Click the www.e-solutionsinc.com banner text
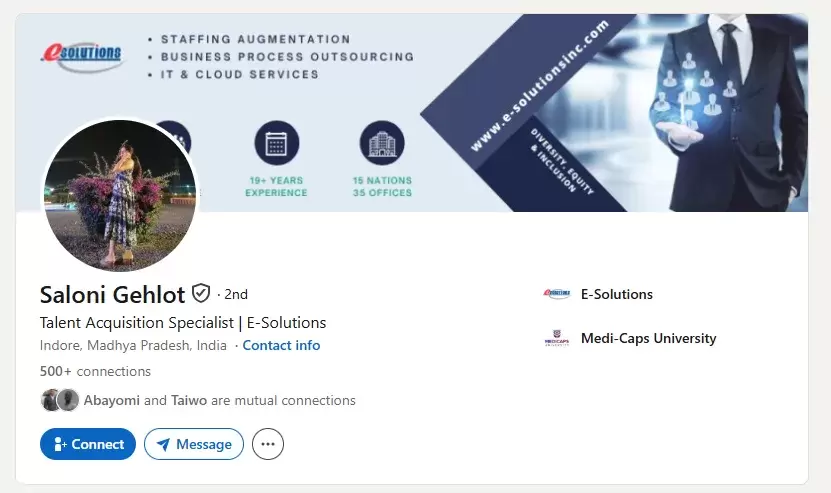Image resolution: width=831 pixels, height=493 pixels. pos(540,89)
